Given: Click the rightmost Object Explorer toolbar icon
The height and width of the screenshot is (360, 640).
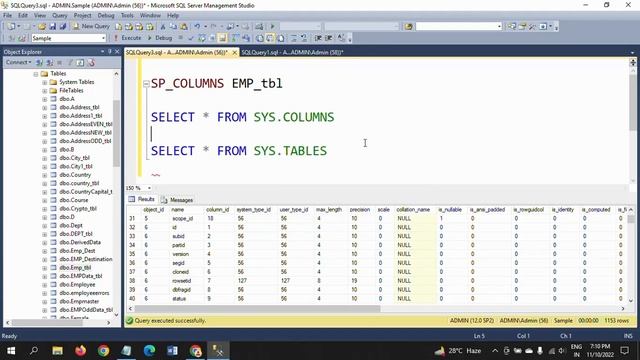Looking at the screenshot, I should (91, 62).
